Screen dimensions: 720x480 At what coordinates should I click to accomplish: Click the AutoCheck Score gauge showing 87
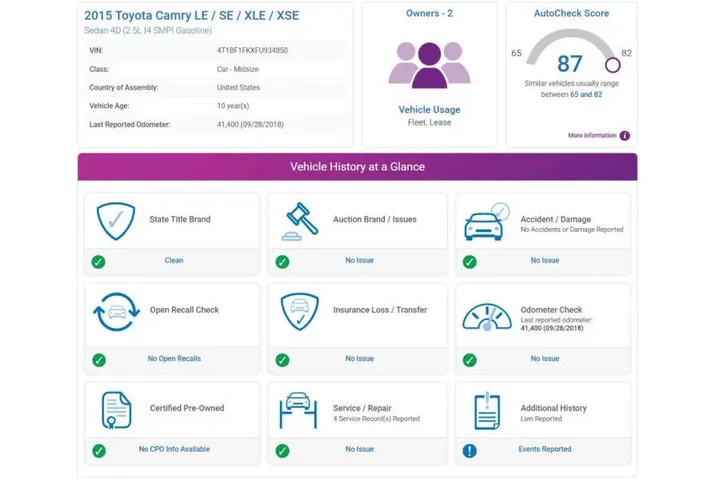tap(571, 62)
